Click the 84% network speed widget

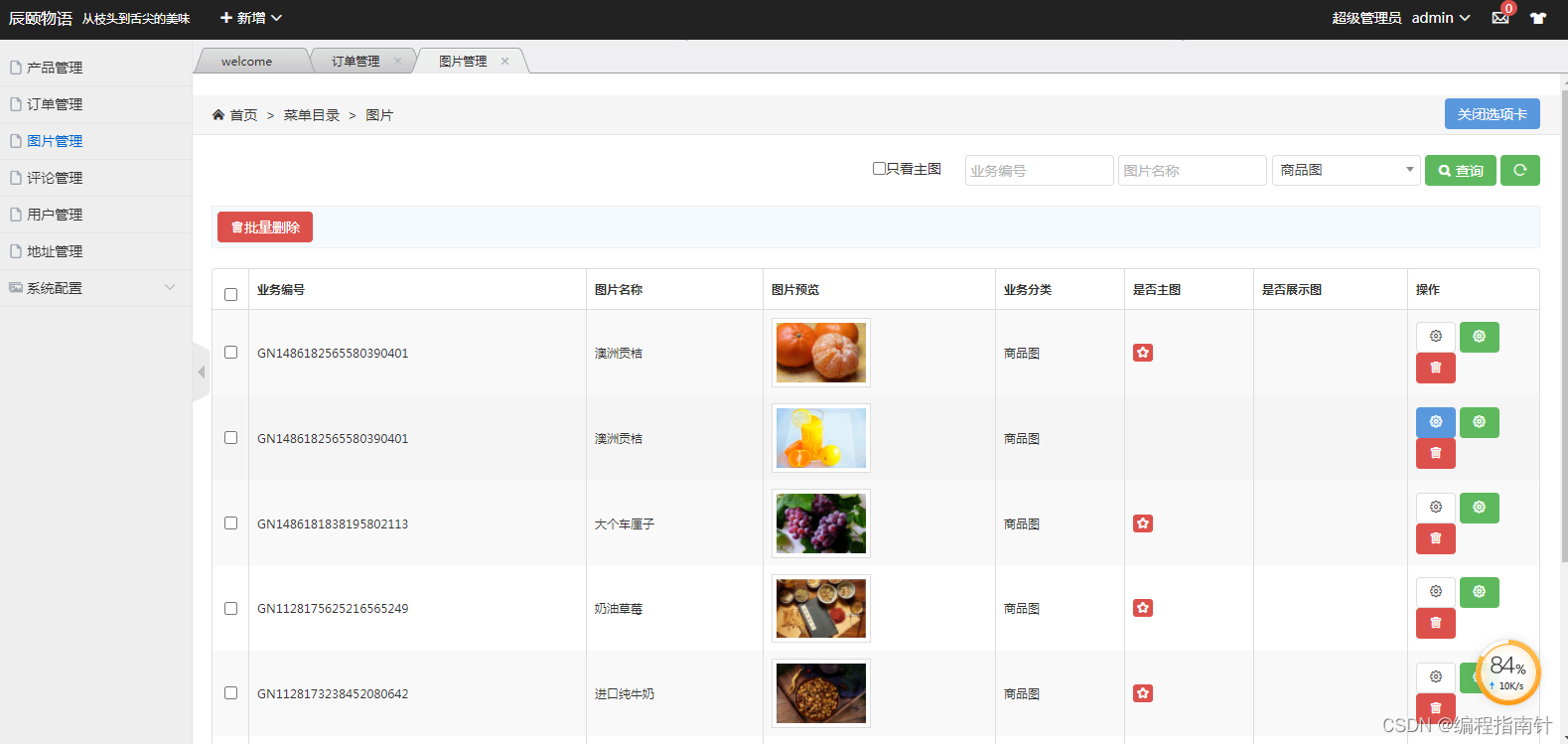[x=1508, y=672]
